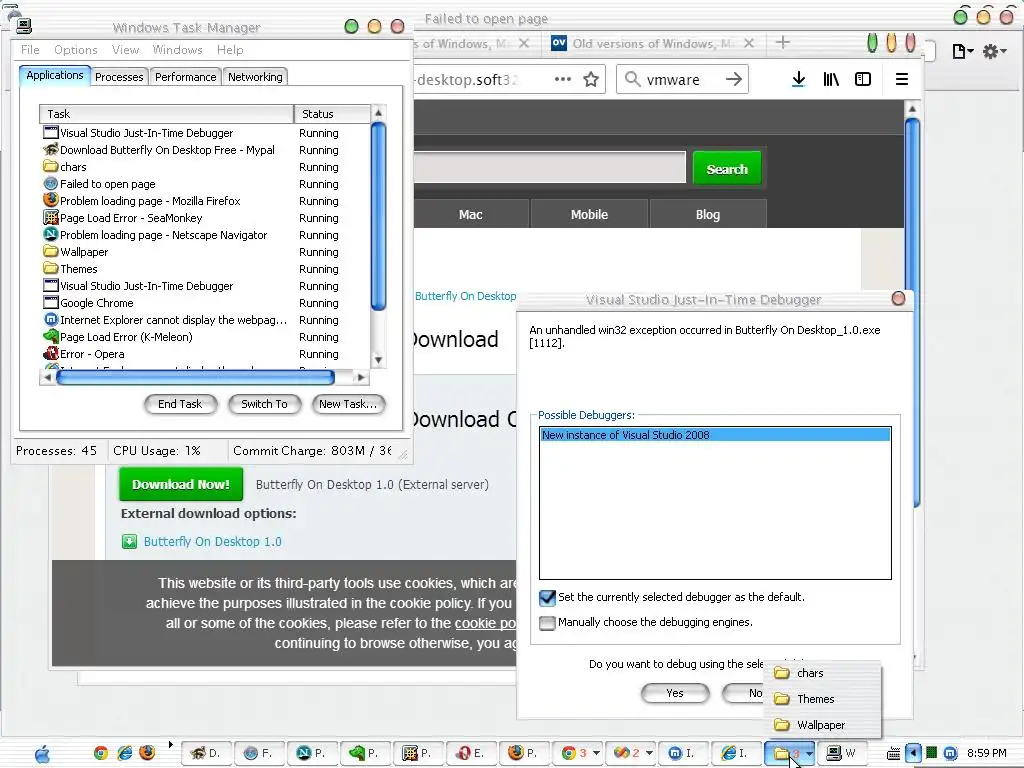
Task: Launch Firefox from the quick launch bar
Action: [147, 753]
